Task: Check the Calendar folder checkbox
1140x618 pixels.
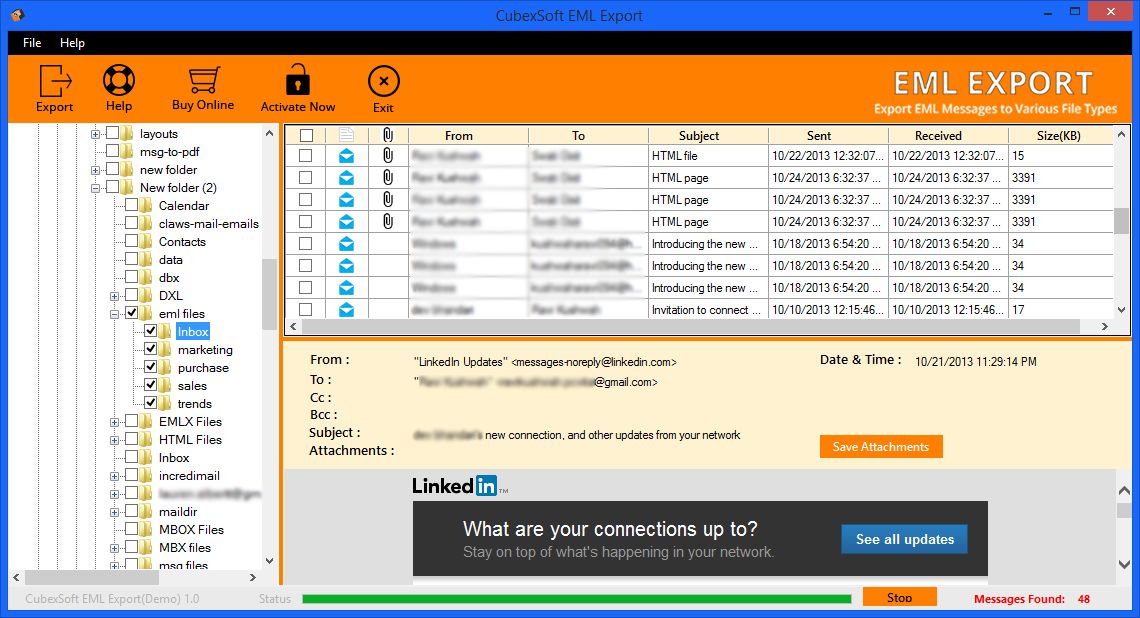Action: [132, 205]
